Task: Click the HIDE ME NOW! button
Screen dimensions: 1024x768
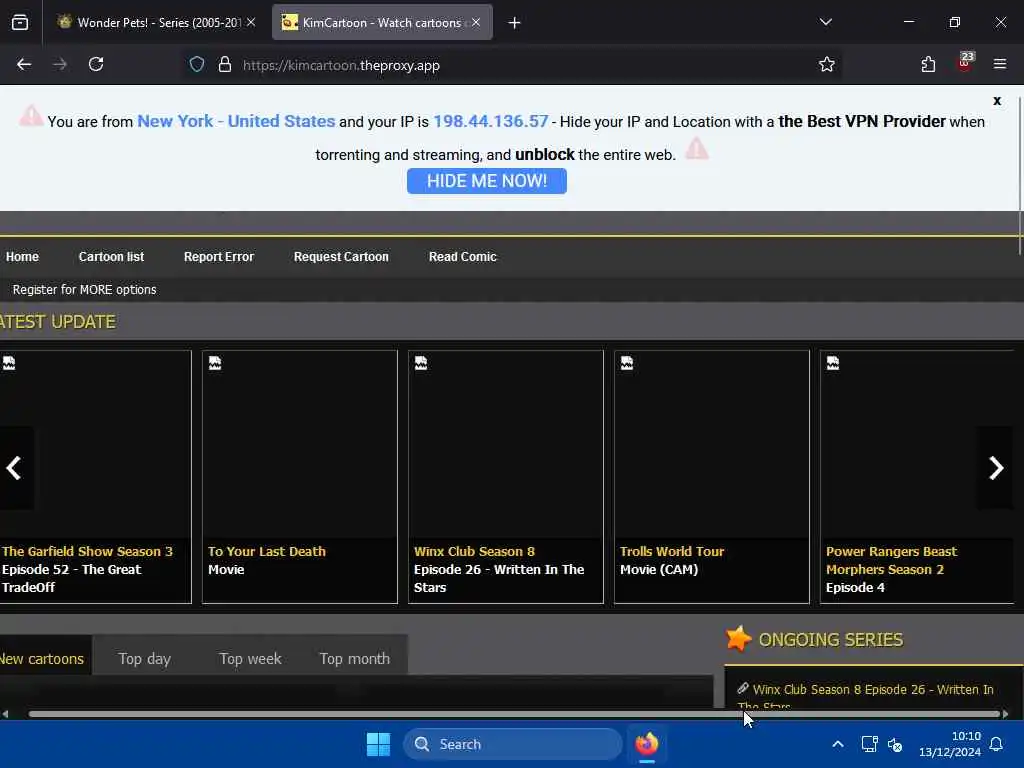Action: click(487, 181)
